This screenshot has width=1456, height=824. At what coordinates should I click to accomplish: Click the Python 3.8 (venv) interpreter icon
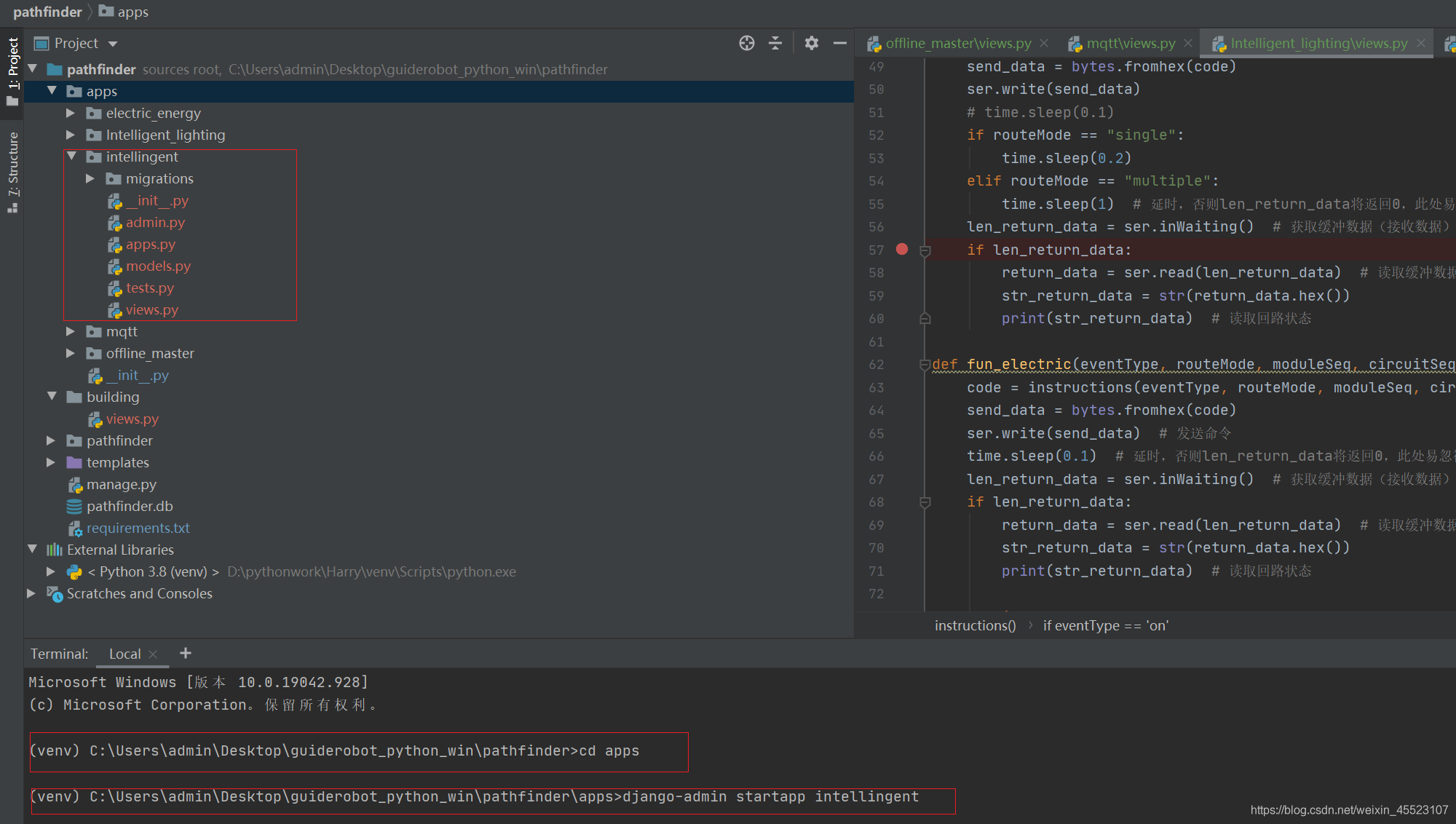pos(74,571)
